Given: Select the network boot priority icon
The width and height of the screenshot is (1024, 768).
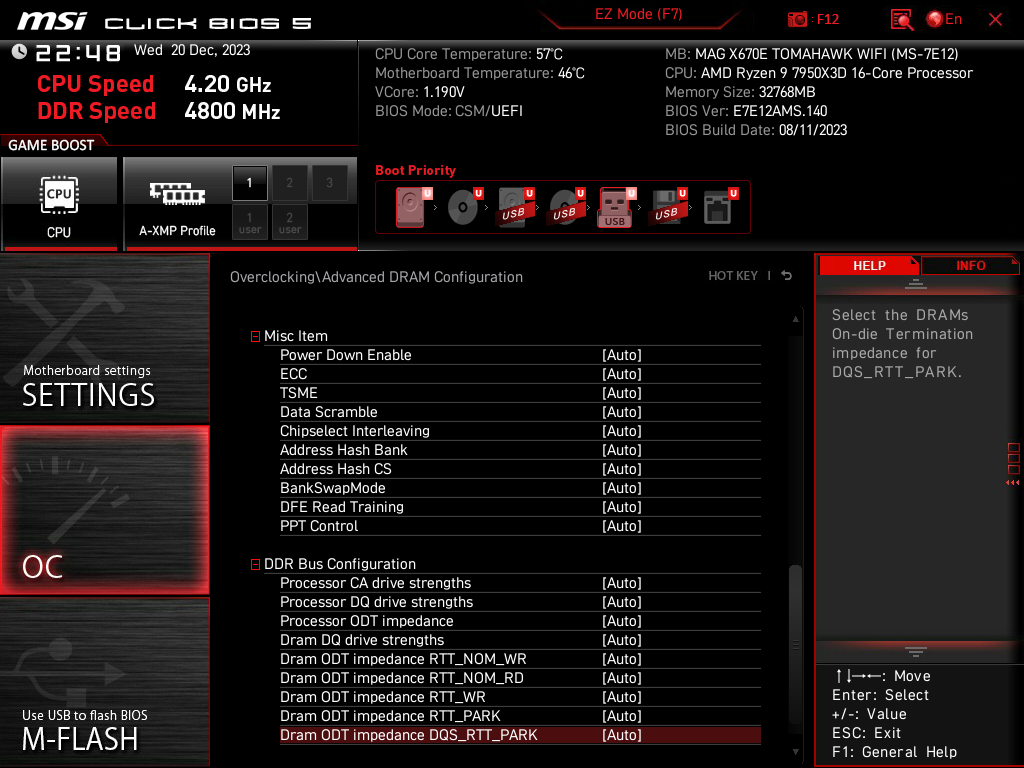Looking at the screenshot, I should [720, 207].
